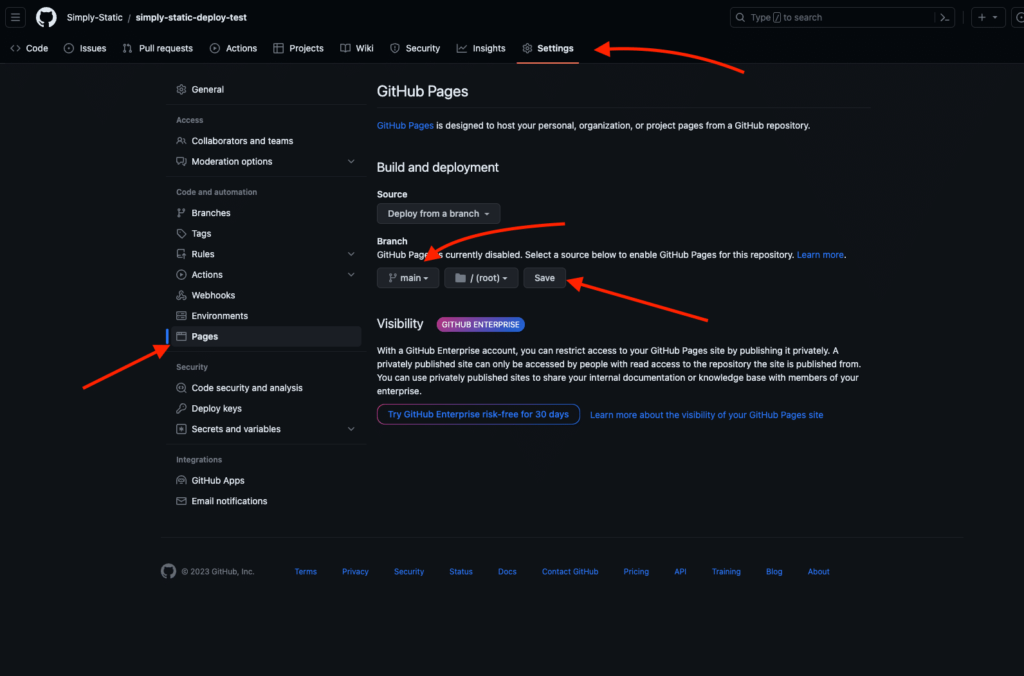Open the footer Contact GitHub link
The height and width of the screenshot is (676, 1024).
[x=569, y=571]
